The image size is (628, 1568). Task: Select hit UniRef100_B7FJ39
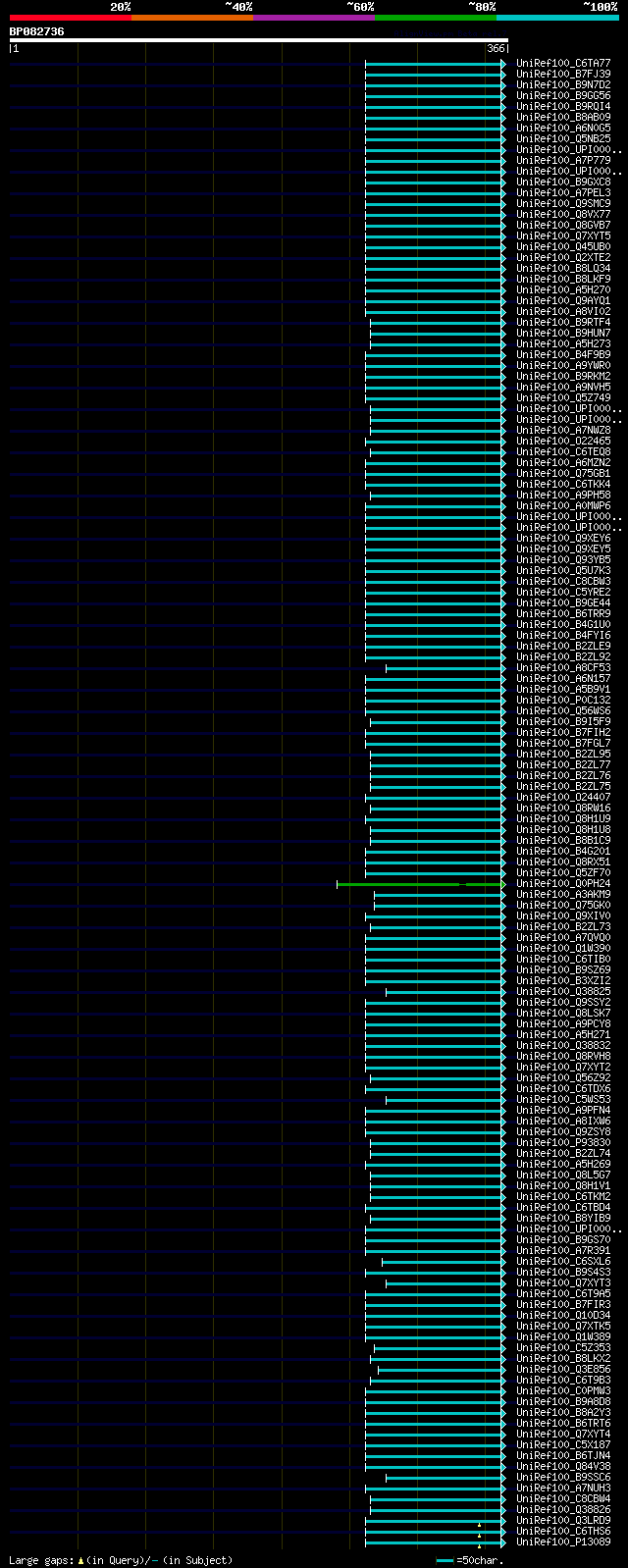(x=563, y=75)
